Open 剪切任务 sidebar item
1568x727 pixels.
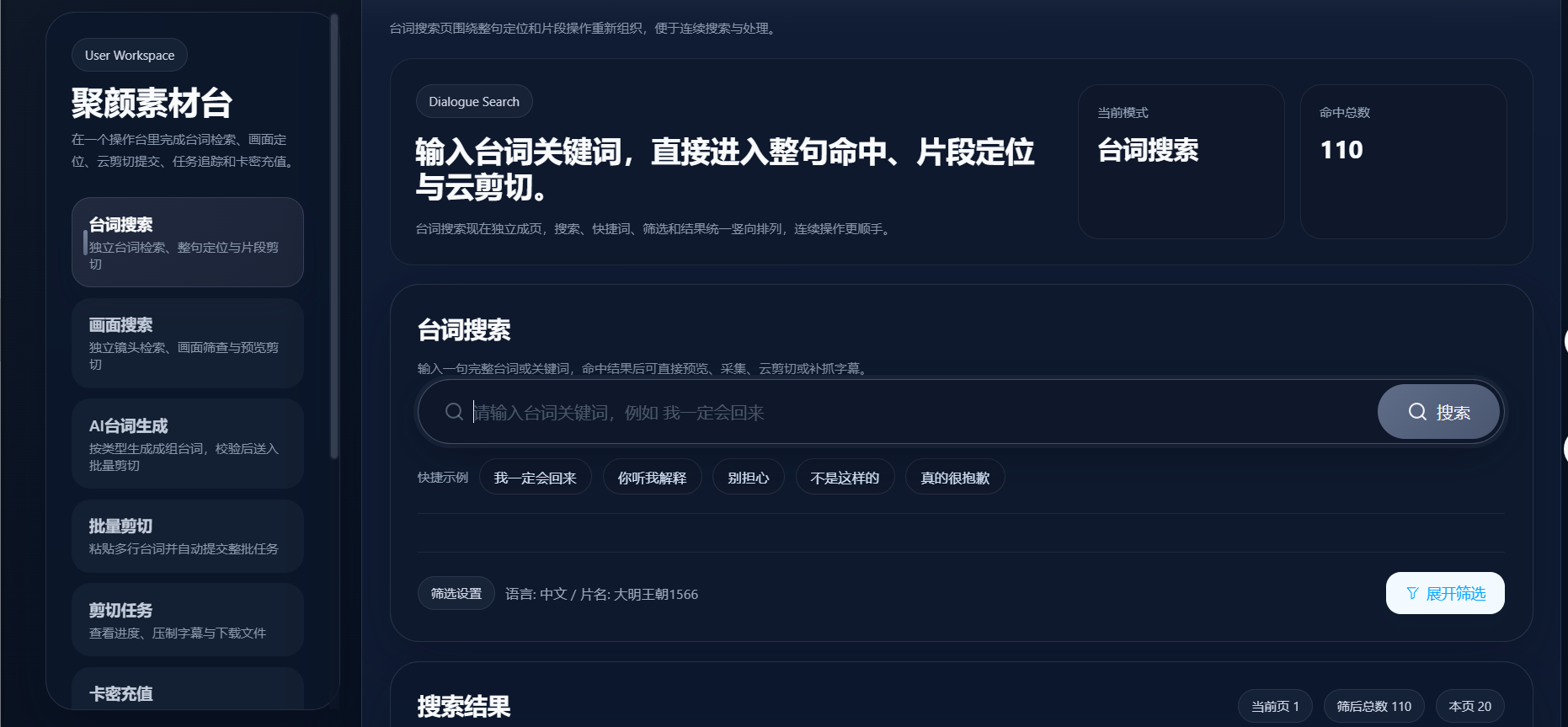pos(188,620)
